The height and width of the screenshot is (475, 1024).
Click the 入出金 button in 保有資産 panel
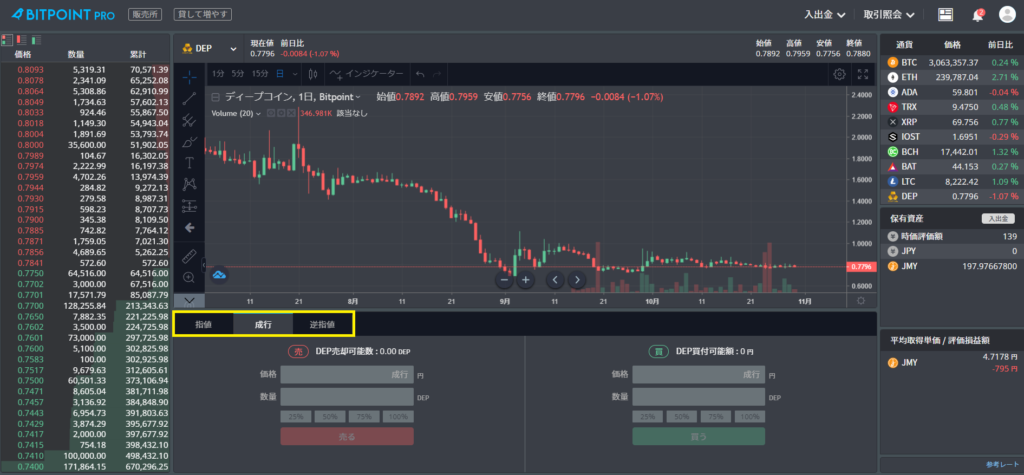(998, 219)
